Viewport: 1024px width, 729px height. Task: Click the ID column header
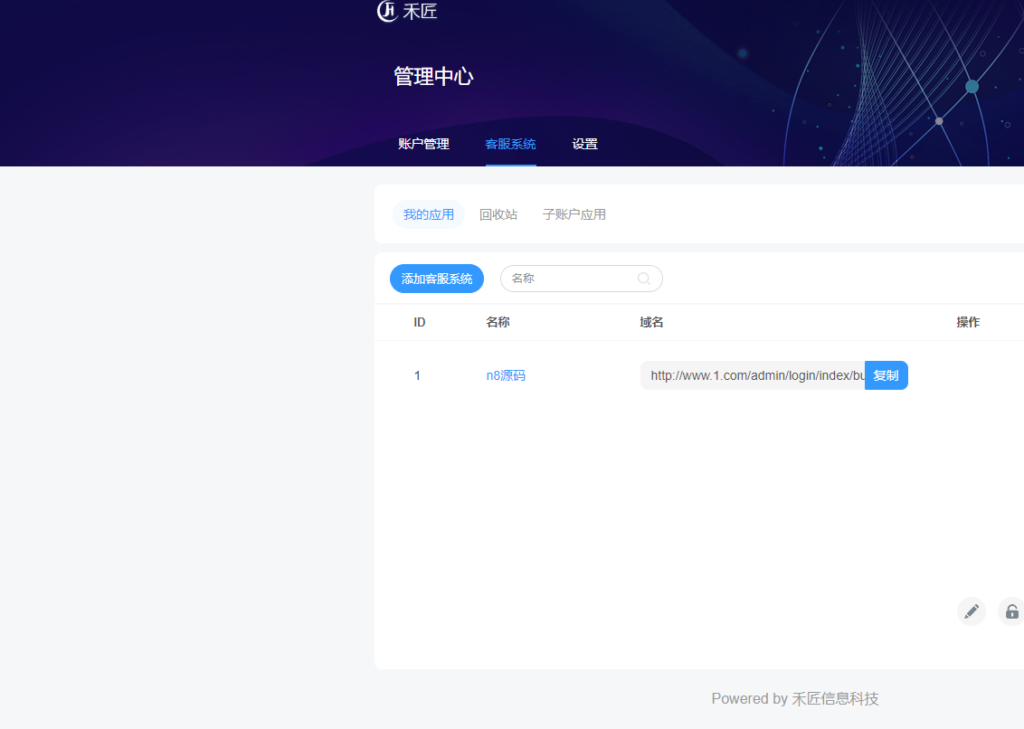pos(419,322)
